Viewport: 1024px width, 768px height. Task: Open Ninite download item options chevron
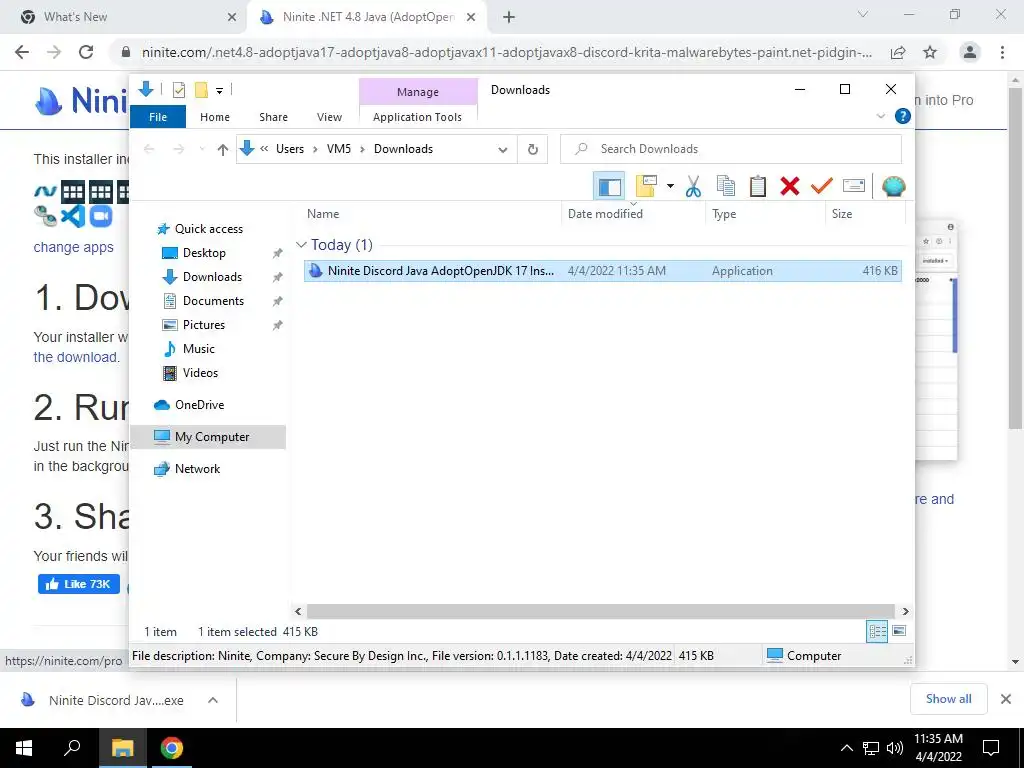213,700
